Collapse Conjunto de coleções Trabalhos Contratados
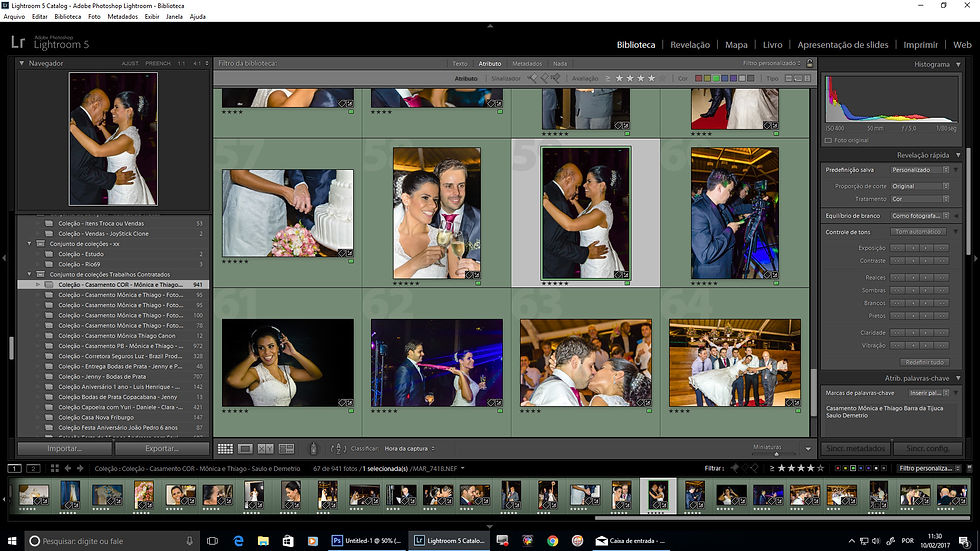The image size is (980, 551). [x=29, y=274]
